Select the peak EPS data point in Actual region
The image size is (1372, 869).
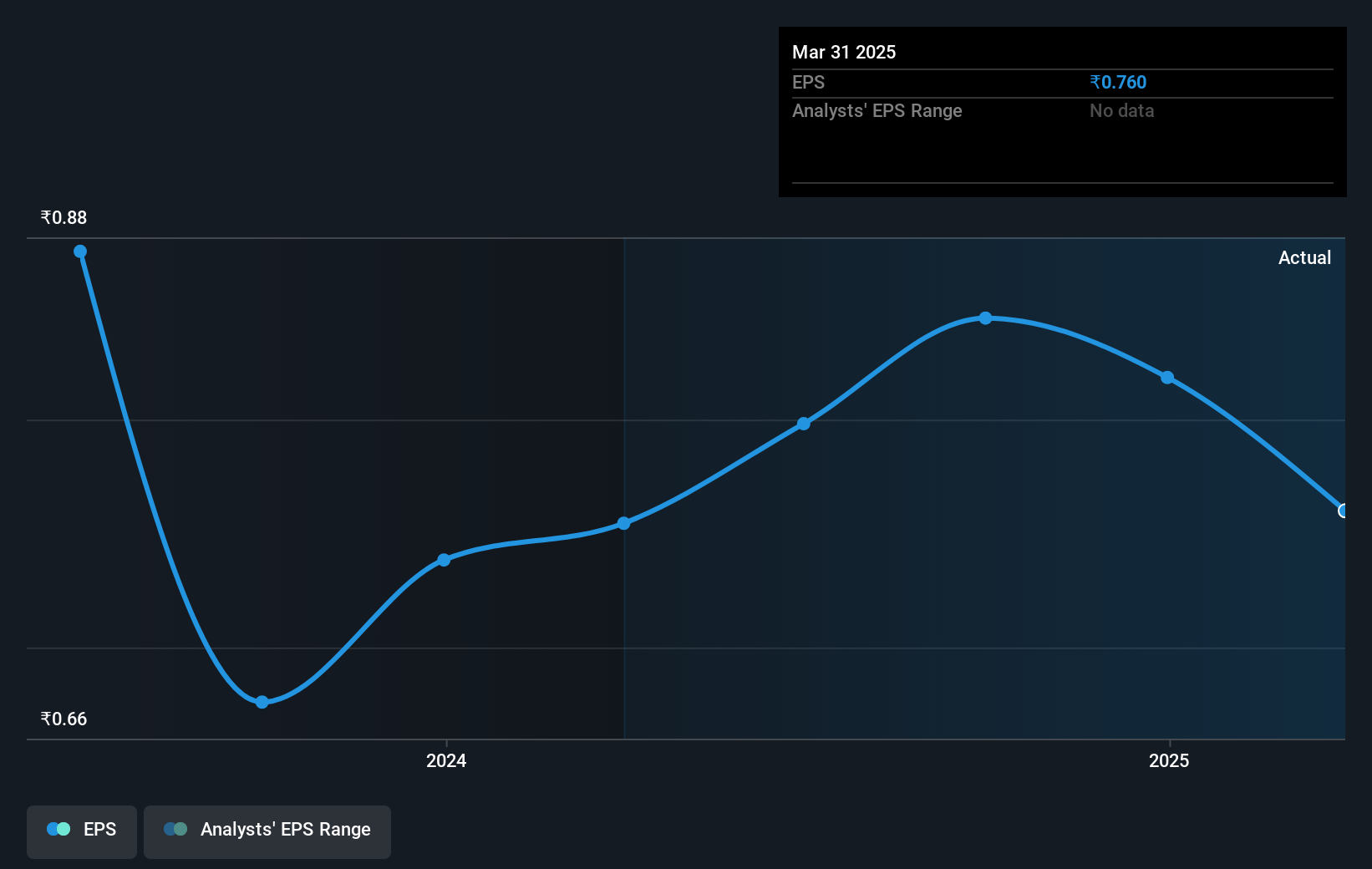tap(986, 318)
